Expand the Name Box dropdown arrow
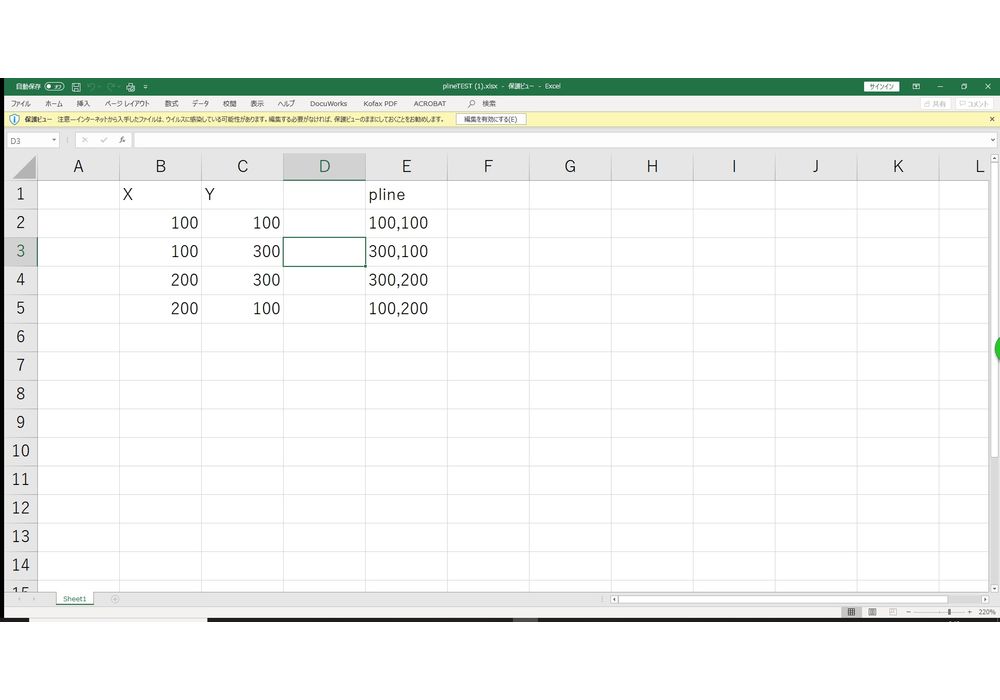 [x=54, y=141]
